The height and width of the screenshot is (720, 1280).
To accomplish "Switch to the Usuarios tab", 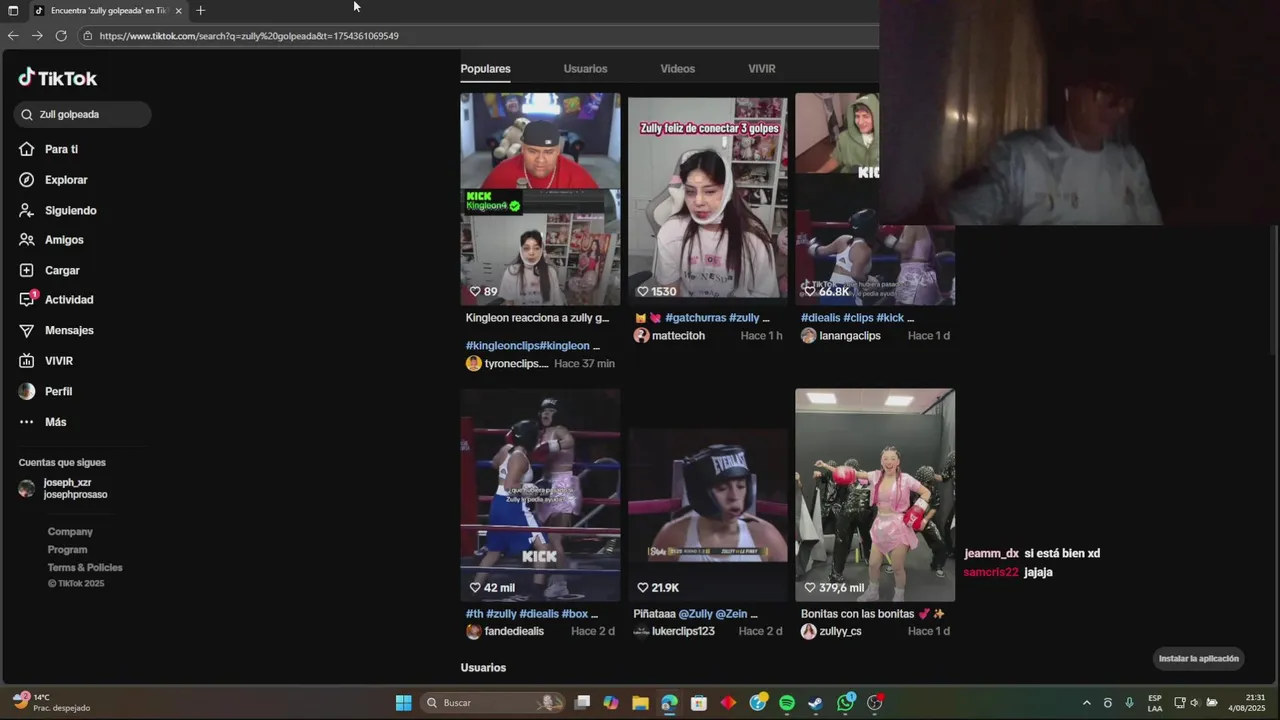I will pyautogui.click(x=585, y=69).
